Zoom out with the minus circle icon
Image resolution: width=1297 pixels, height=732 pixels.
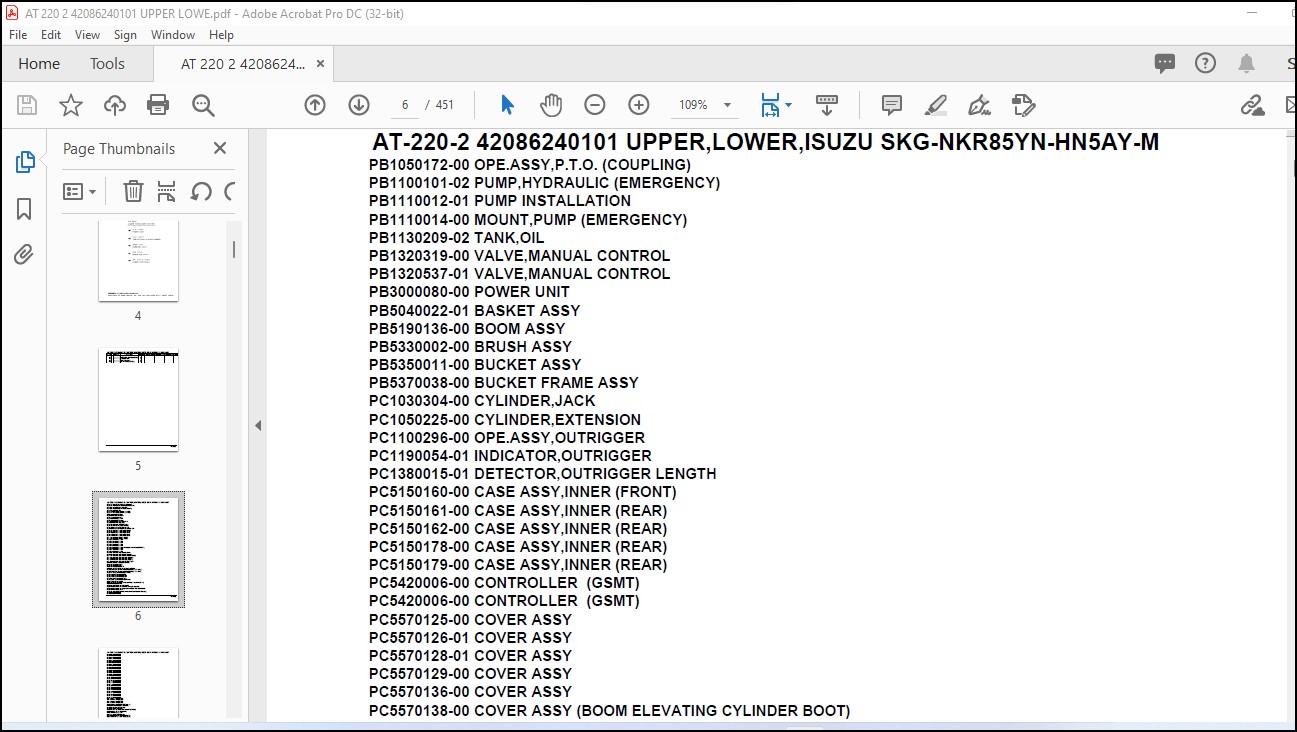pos(595,105)
